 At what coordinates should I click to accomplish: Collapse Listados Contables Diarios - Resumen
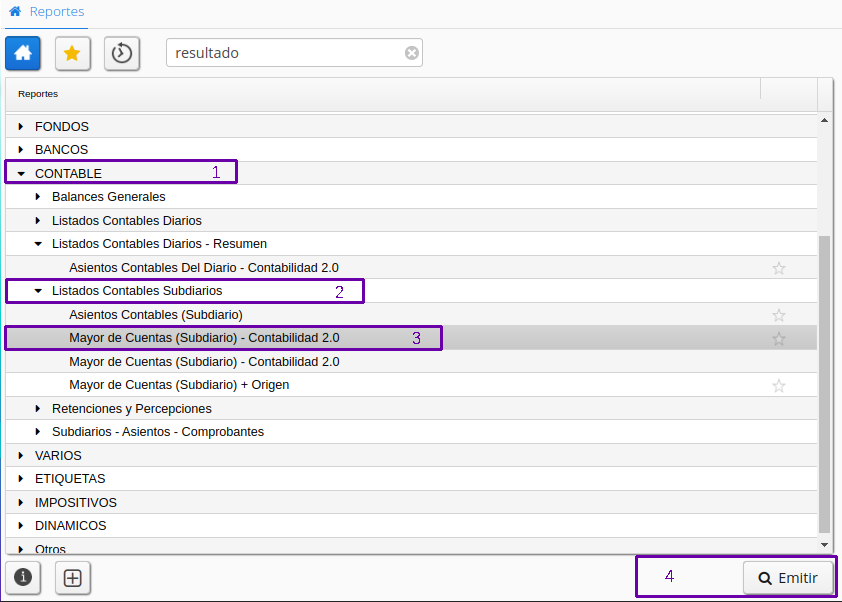point(38,244)
